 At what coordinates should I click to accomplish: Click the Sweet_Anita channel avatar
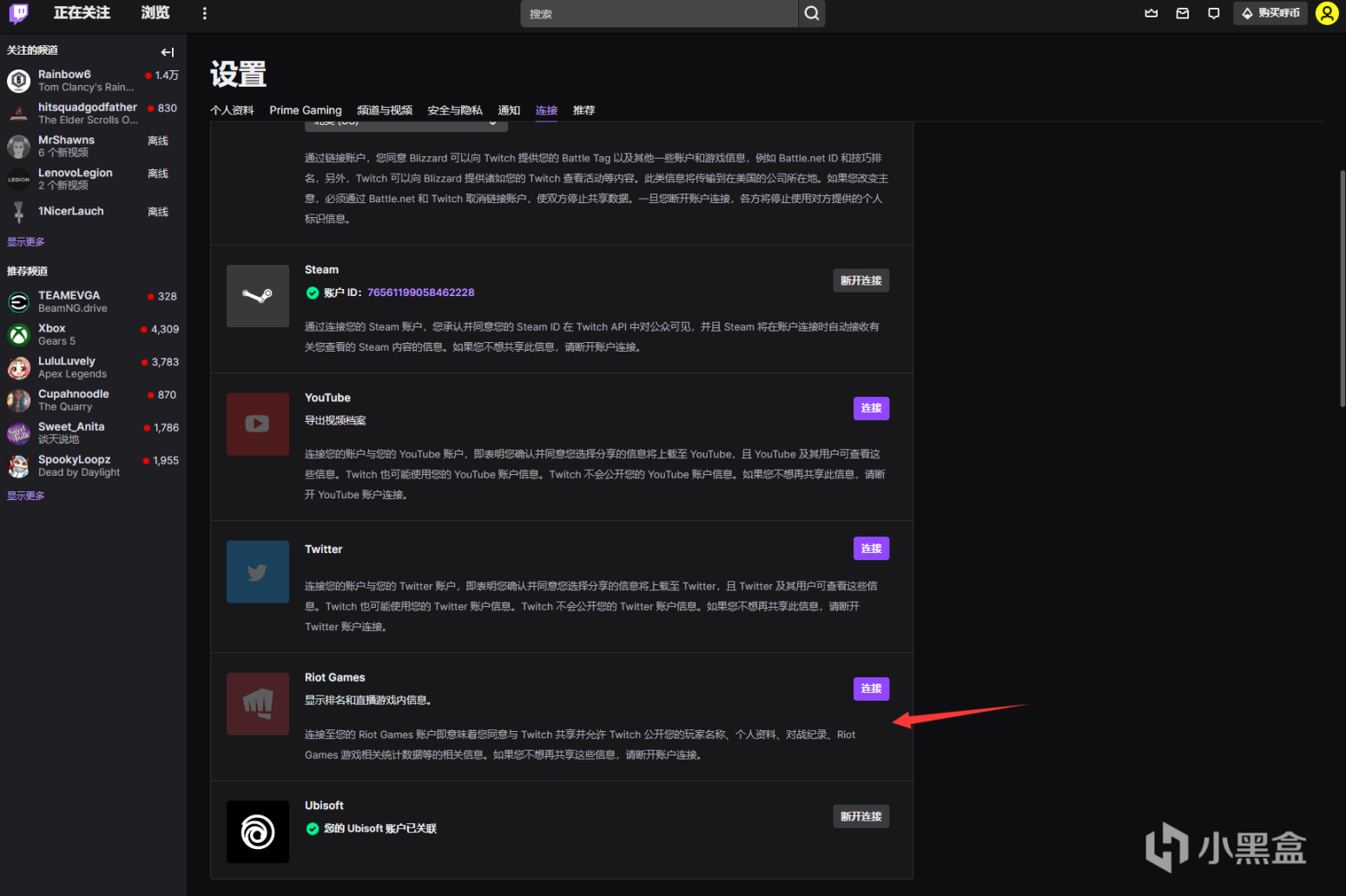pyautogui.click(x=19, y=433)
